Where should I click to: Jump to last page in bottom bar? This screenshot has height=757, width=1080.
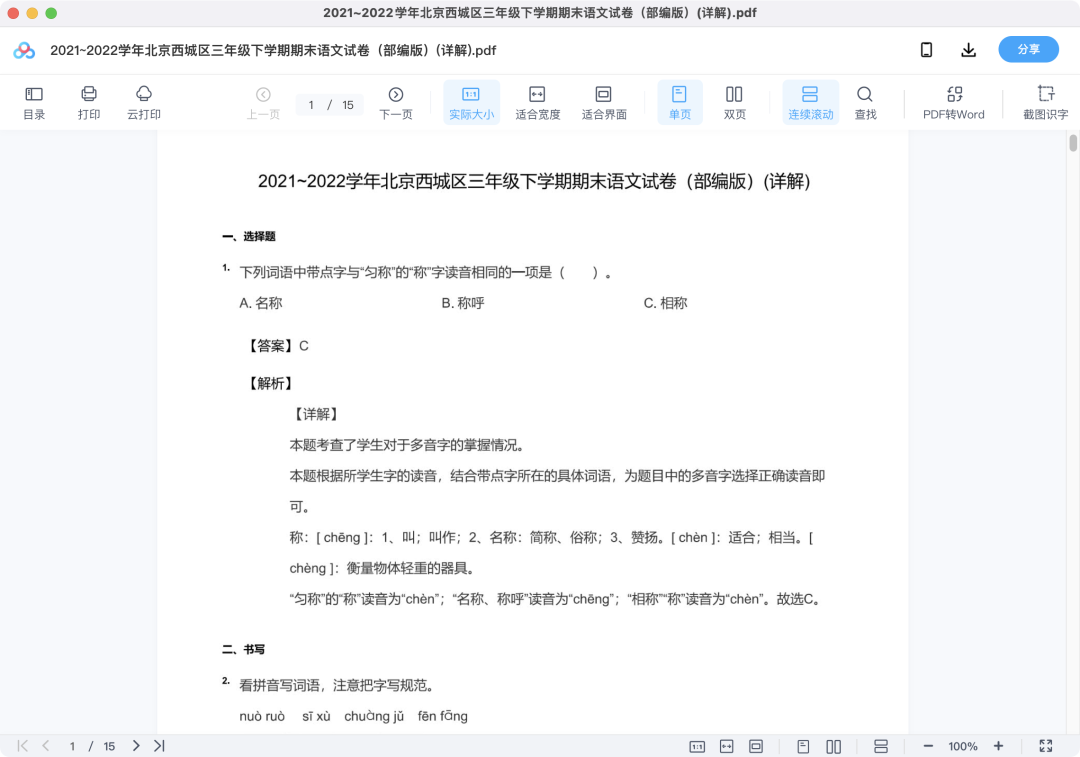coord(159,745)
